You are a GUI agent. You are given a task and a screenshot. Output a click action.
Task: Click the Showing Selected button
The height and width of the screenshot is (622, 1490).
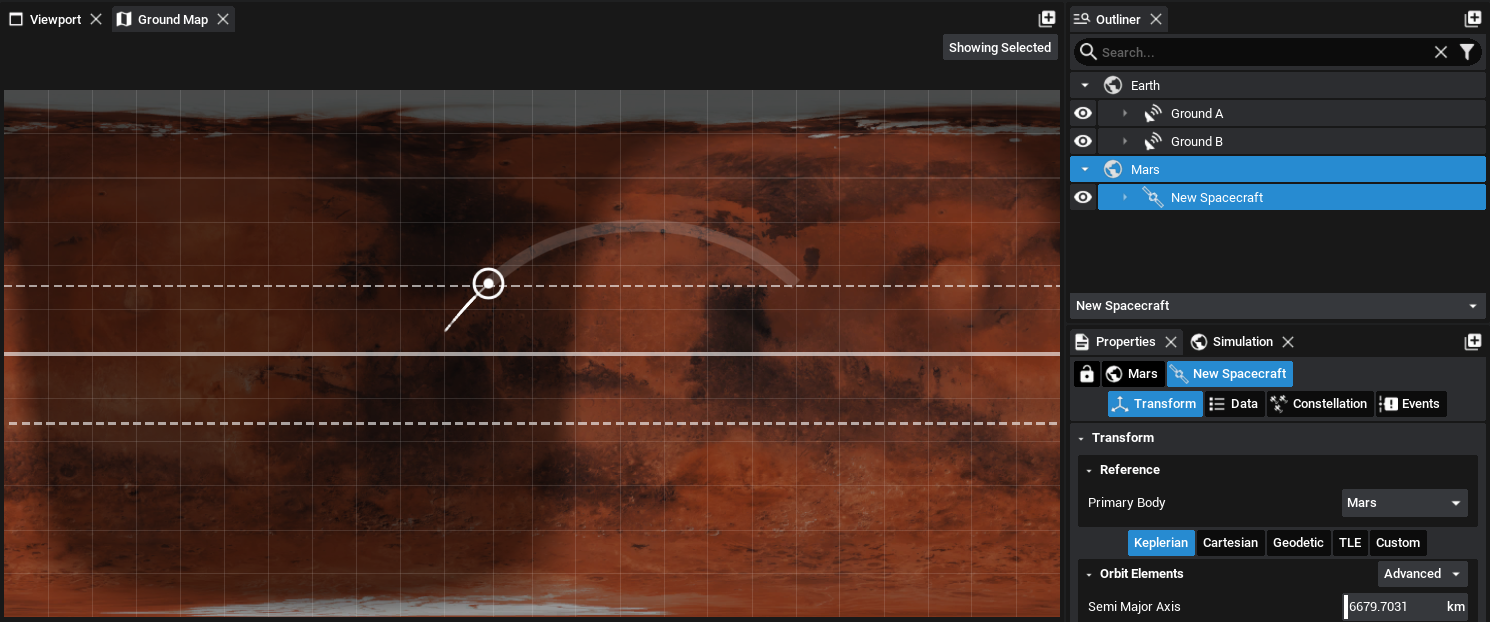[x=999, y=48]
